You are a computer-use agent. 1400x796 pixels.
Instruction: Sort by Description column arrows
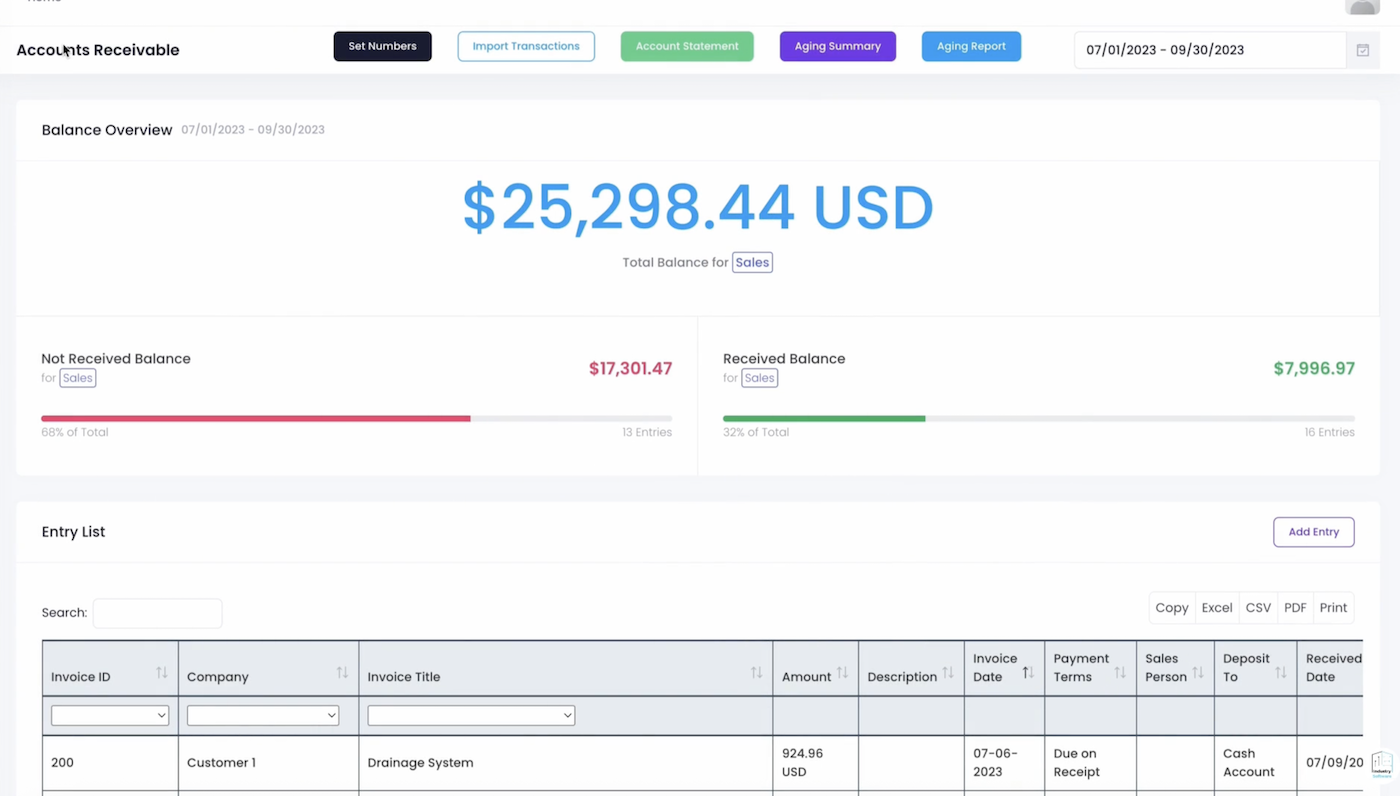[x=948, y=673]
